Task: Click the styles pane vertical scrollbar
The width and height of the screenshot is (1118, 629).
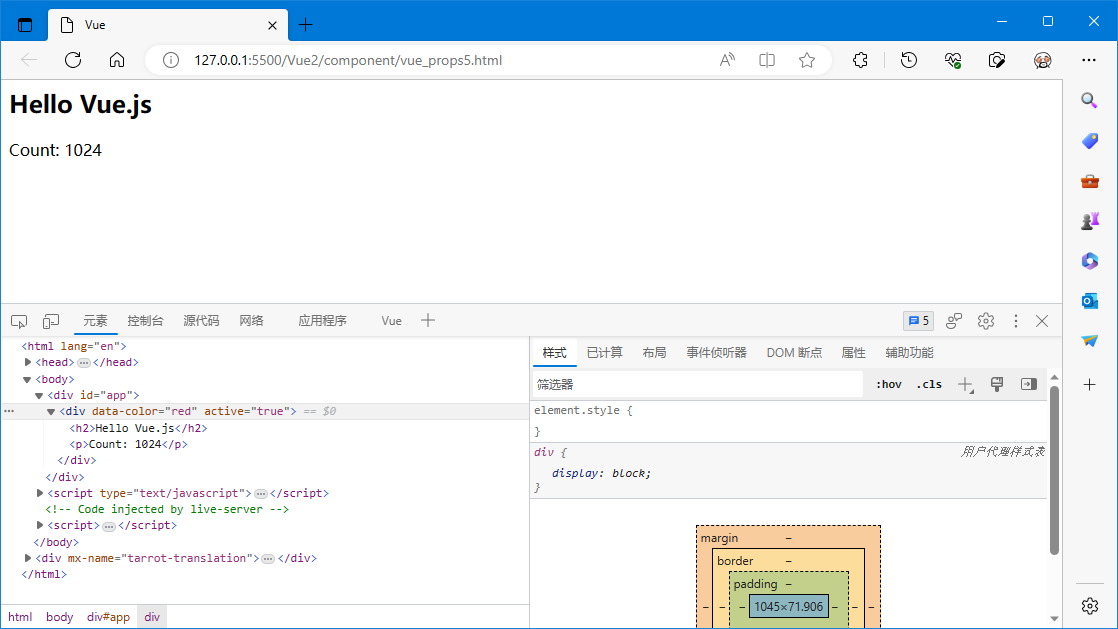Action: click(1055, 469)
